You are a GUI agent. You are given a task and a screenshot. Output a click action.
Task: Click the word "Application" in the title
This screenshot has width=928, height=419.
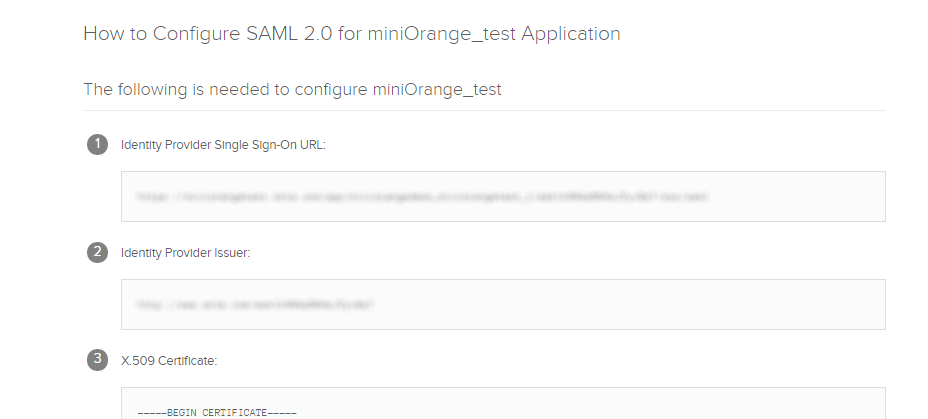[571, 34]
